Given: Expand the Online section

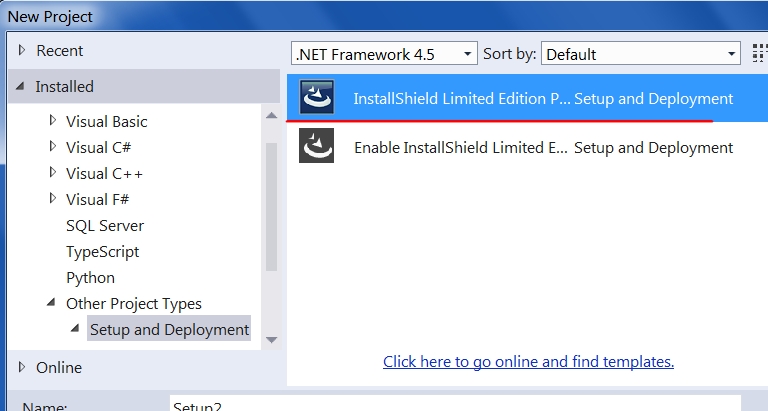Looking at the screenshot, I should (22, 366).
